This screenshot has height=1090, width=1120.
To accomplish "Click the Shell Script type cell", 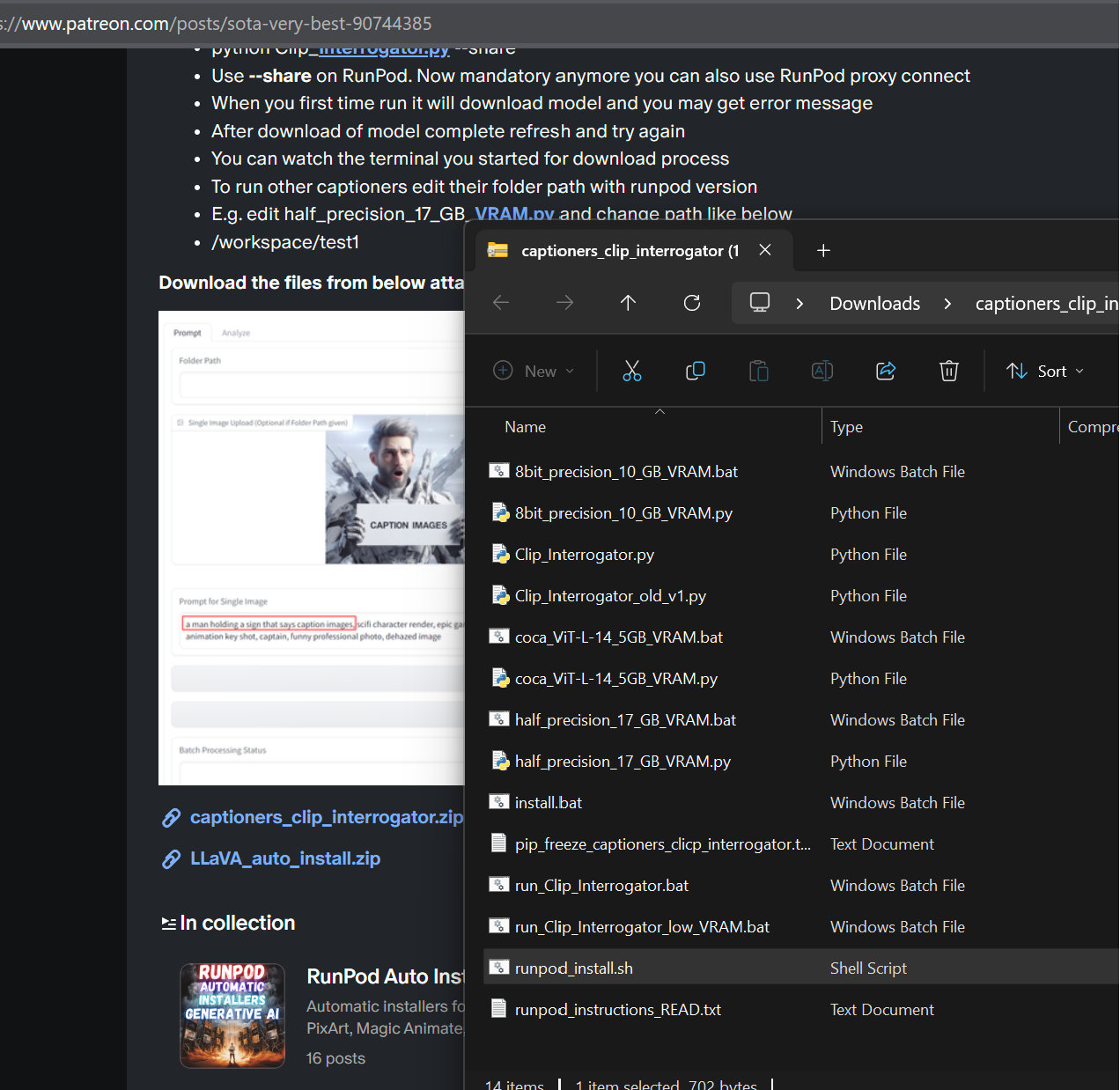I will point(868,968).
